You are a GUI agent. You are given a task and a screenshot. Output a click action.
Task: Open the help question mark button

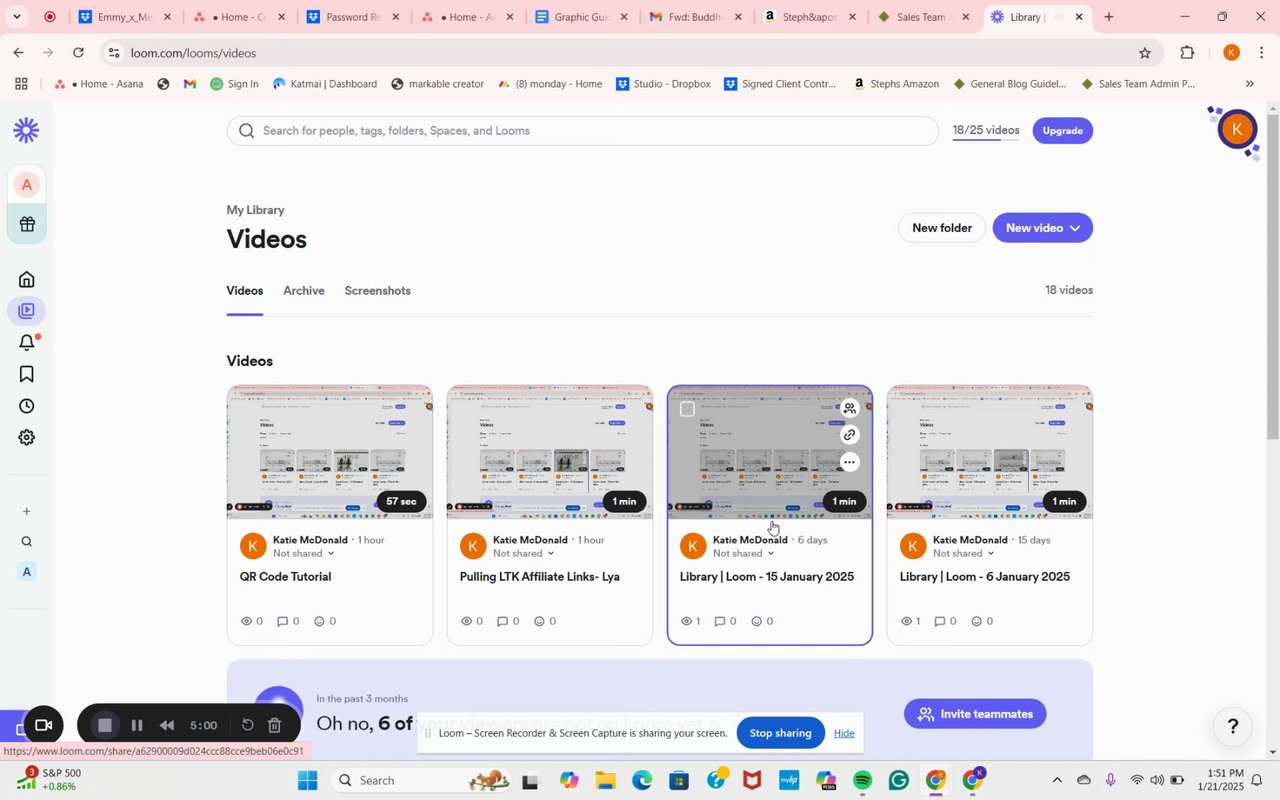1233,727
